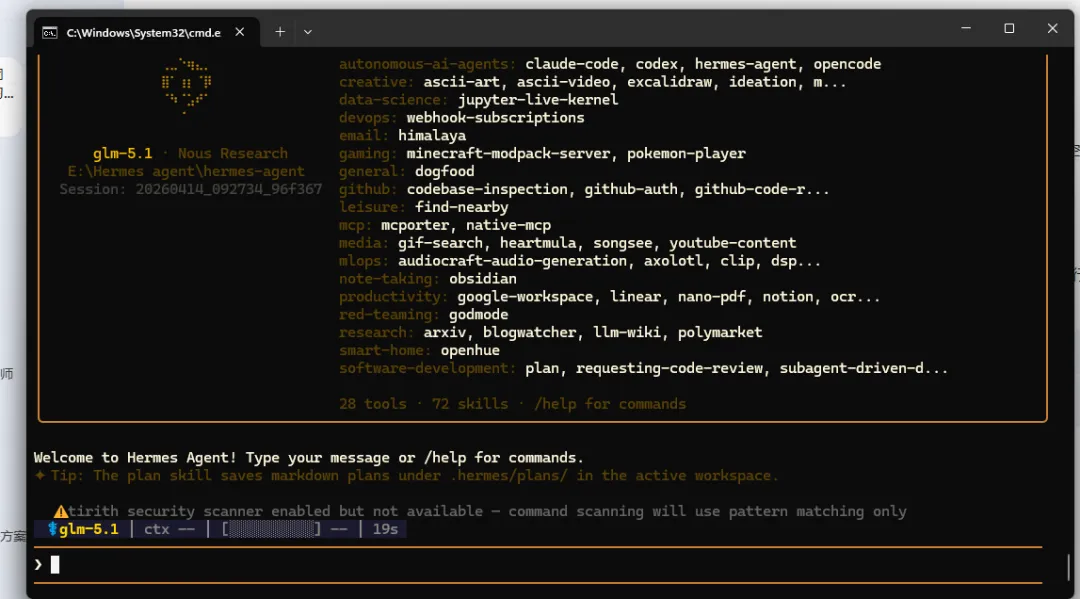Click 'webhook-subscriptions' under devops
The height and width of the screenshot is (599, 1080).
point(495,118)
